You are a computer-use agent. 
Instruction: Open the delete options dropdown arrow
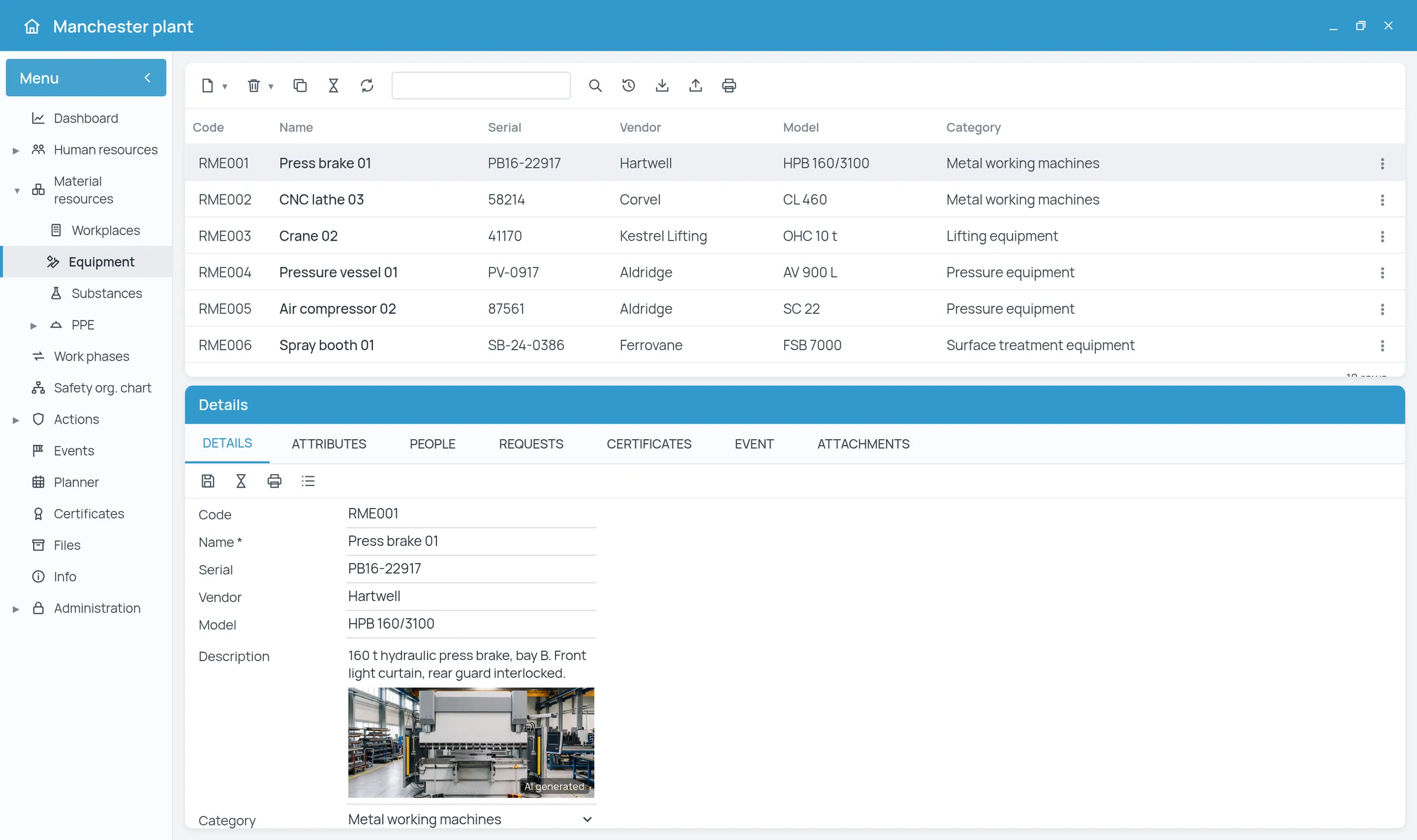pyautogui.click(x=271, y=87)
